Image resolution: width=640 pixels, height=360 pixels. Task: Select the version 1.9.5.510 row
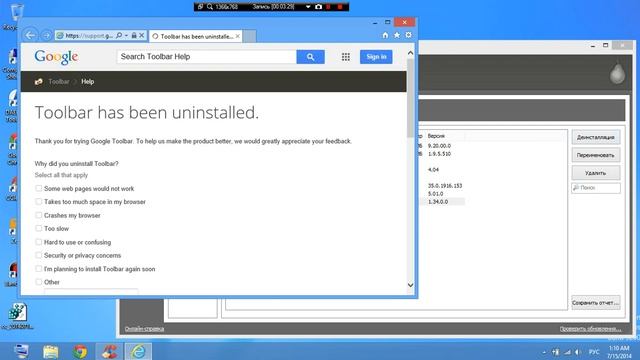[439, 154]
